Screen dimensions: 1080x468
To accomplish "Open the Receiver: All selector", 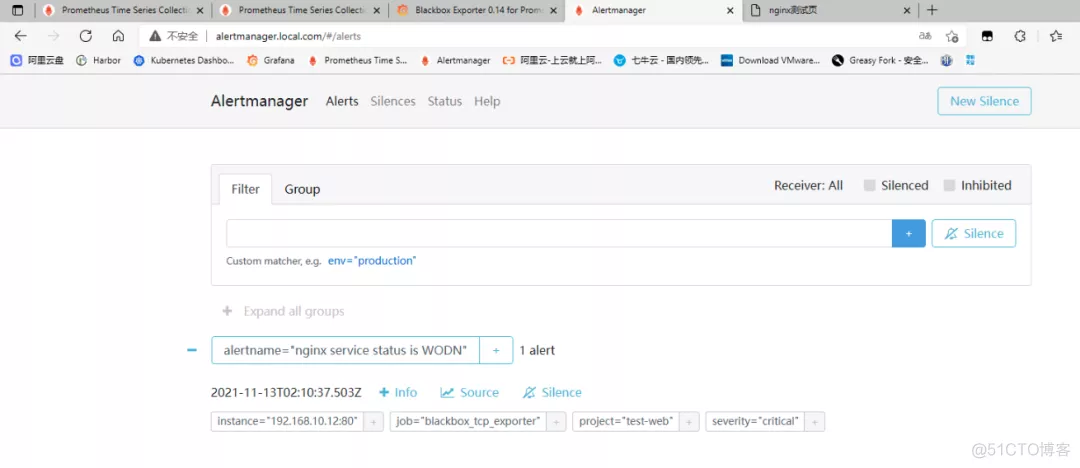I will [x=808, y=185].
